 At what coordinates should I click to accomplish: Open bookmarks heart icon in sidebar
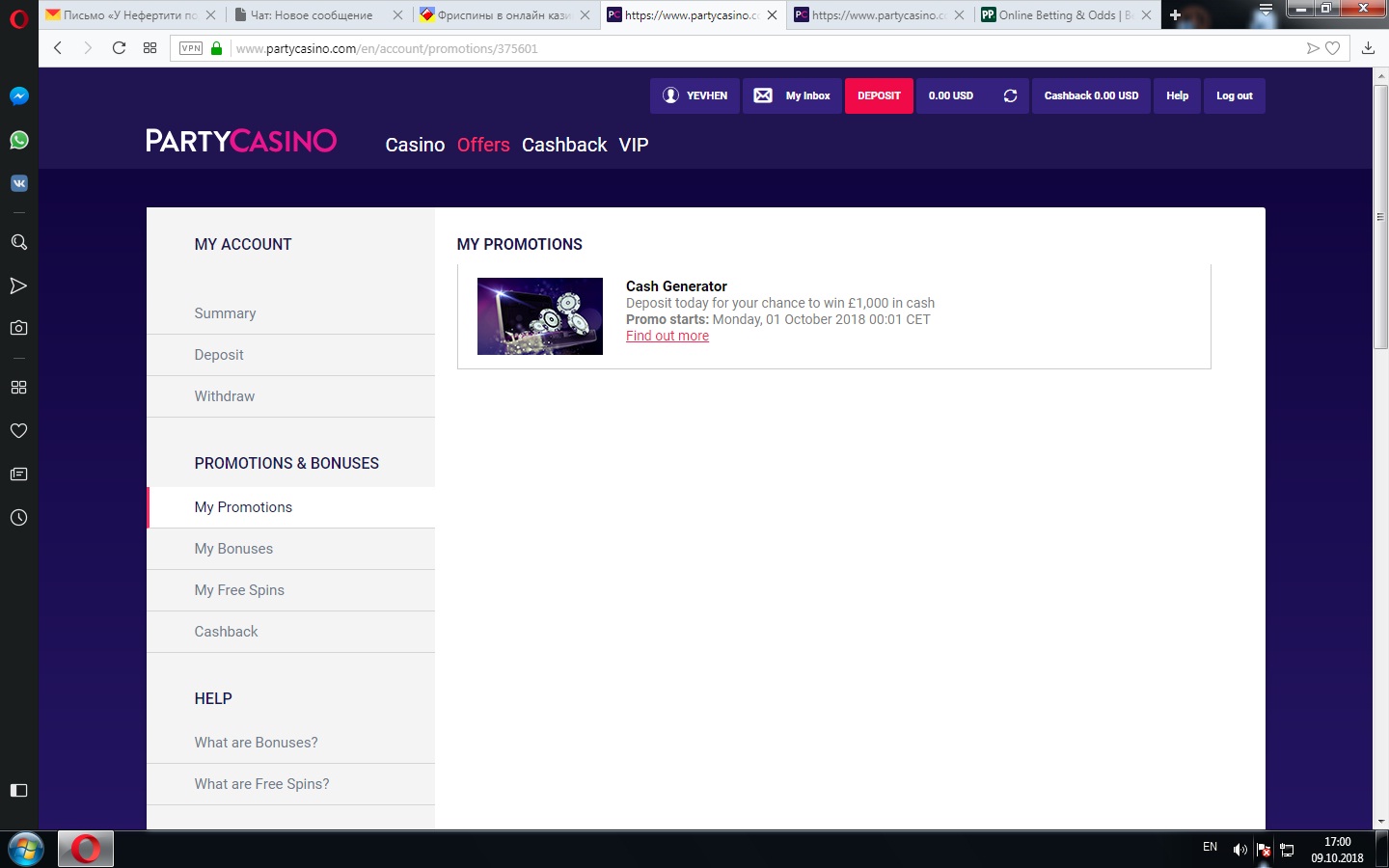coord(18,430)
